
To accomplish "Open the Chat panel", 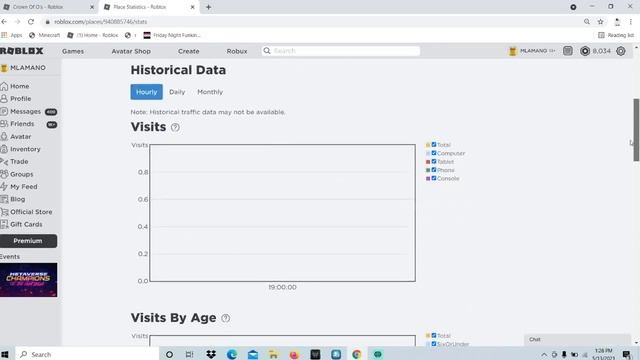I will pos(577,340).
